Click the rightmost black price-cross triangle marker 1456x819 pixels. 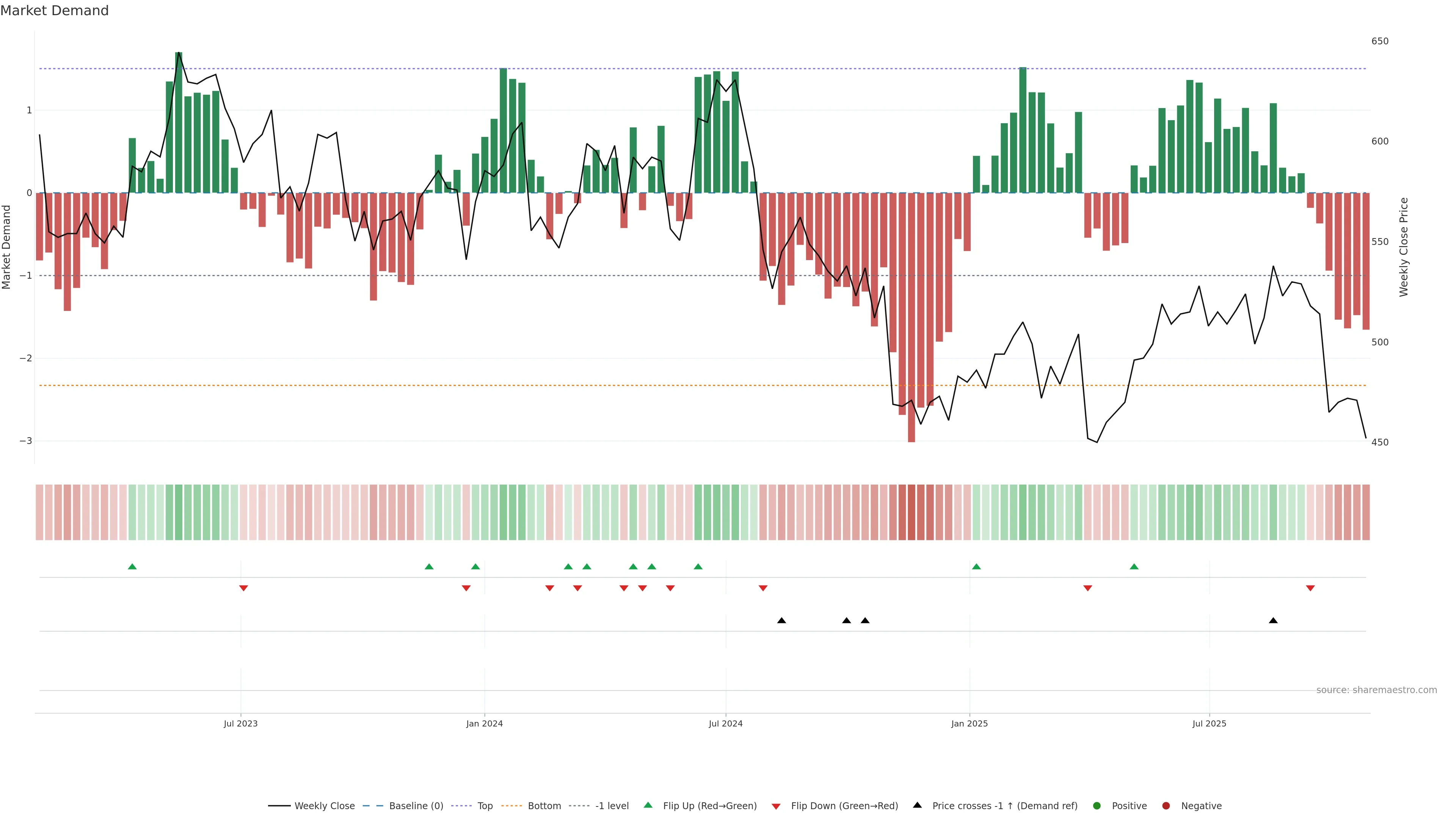pyautogui.click(x=1273, y=621)
